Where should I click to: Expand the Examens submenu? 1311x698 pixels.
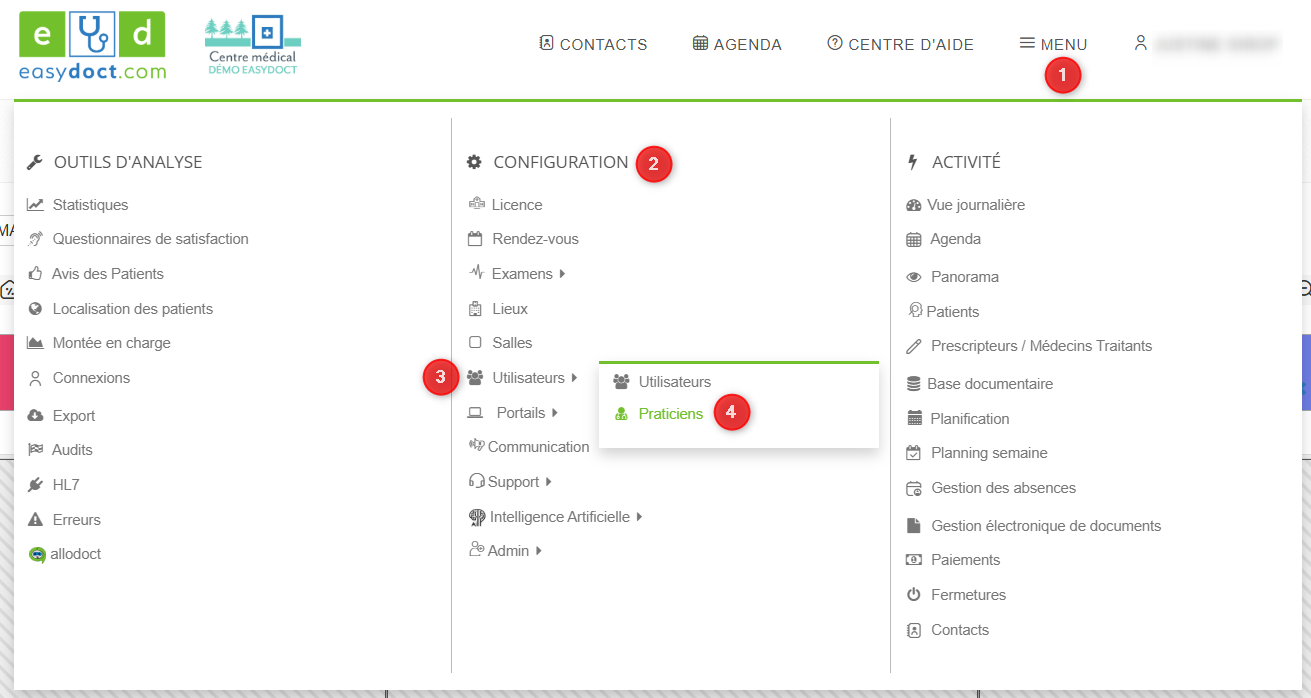[562, 274]
